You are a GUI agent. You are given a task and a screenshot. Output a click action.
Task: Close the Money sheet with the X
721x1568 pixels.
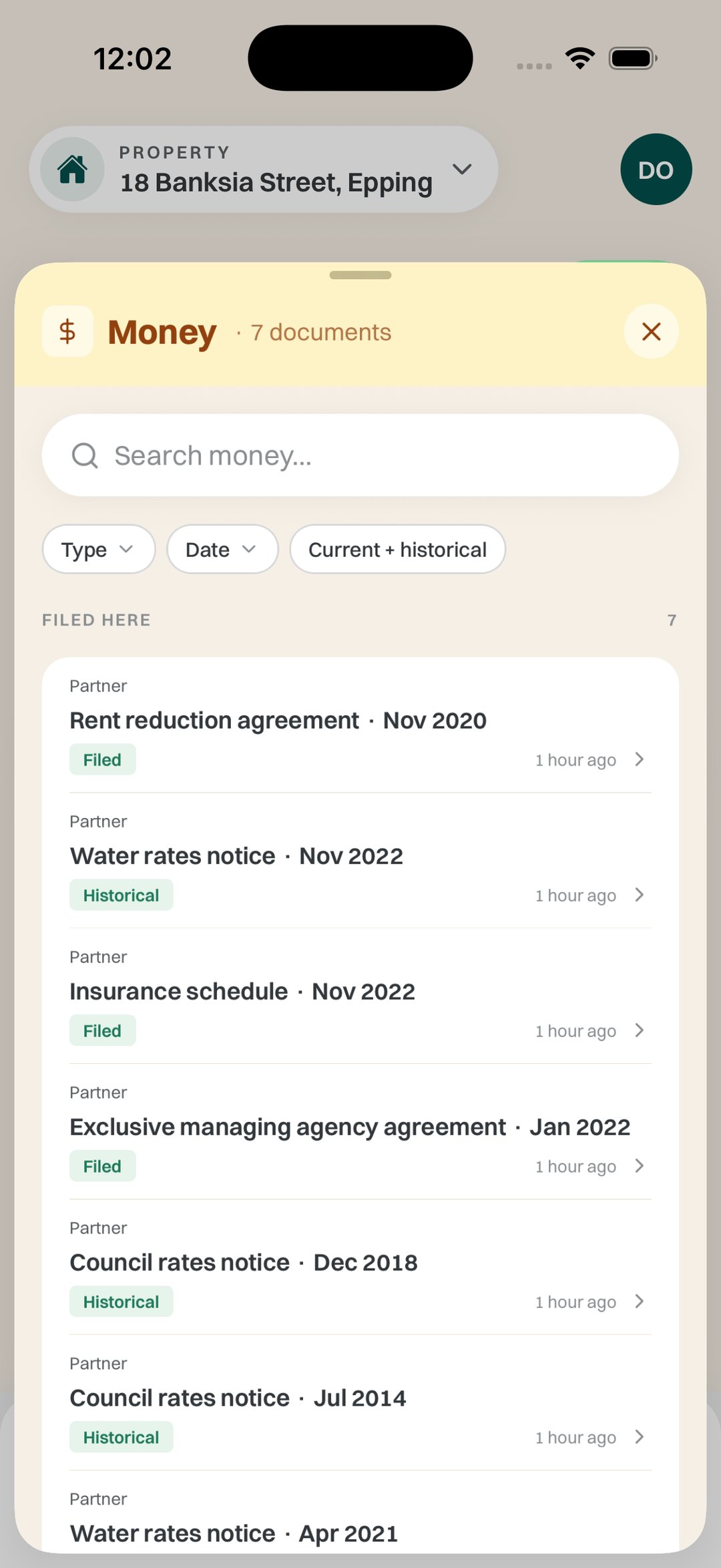coord(651,331)
